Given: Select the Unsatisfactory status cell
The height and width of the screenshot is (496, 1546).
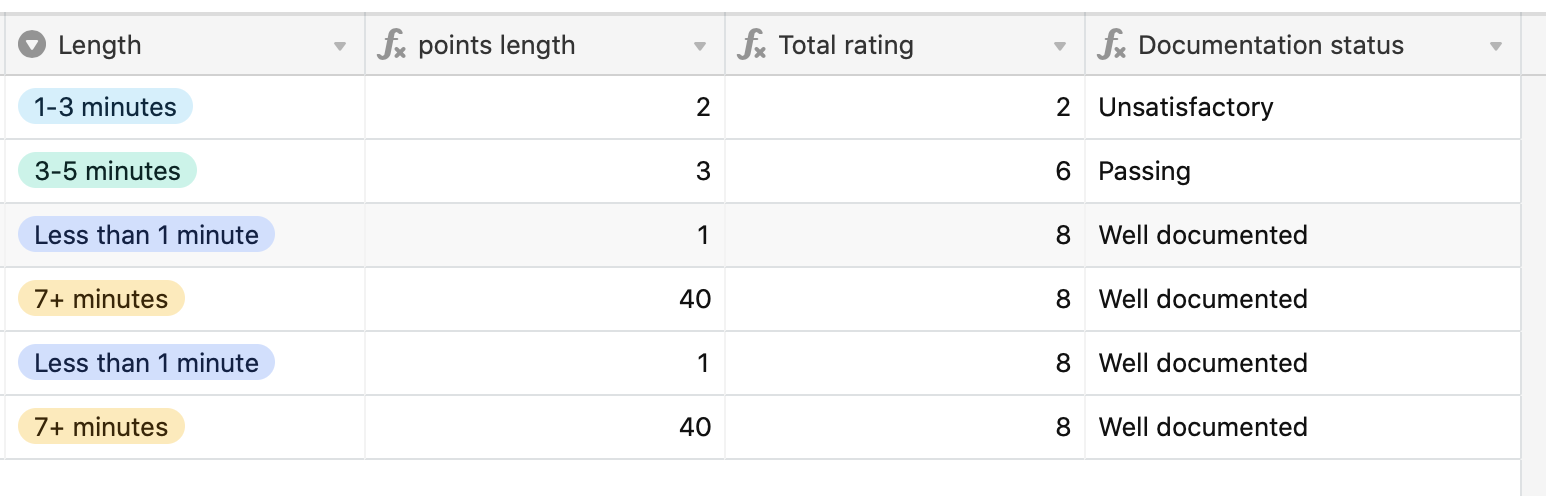Looking at the screenshot, I should (x=1303, y=107).
